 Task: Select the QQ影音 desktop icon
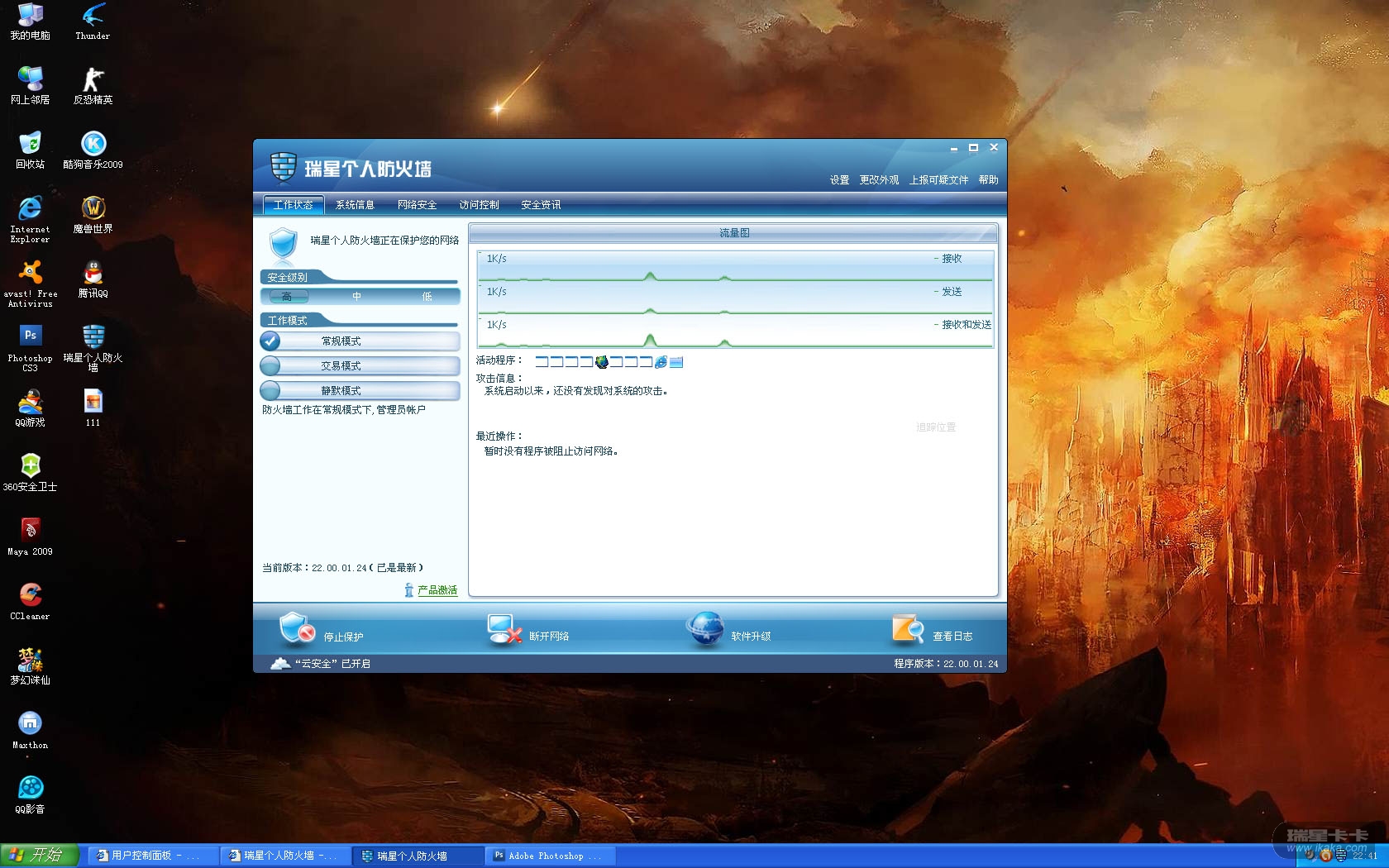30,795
